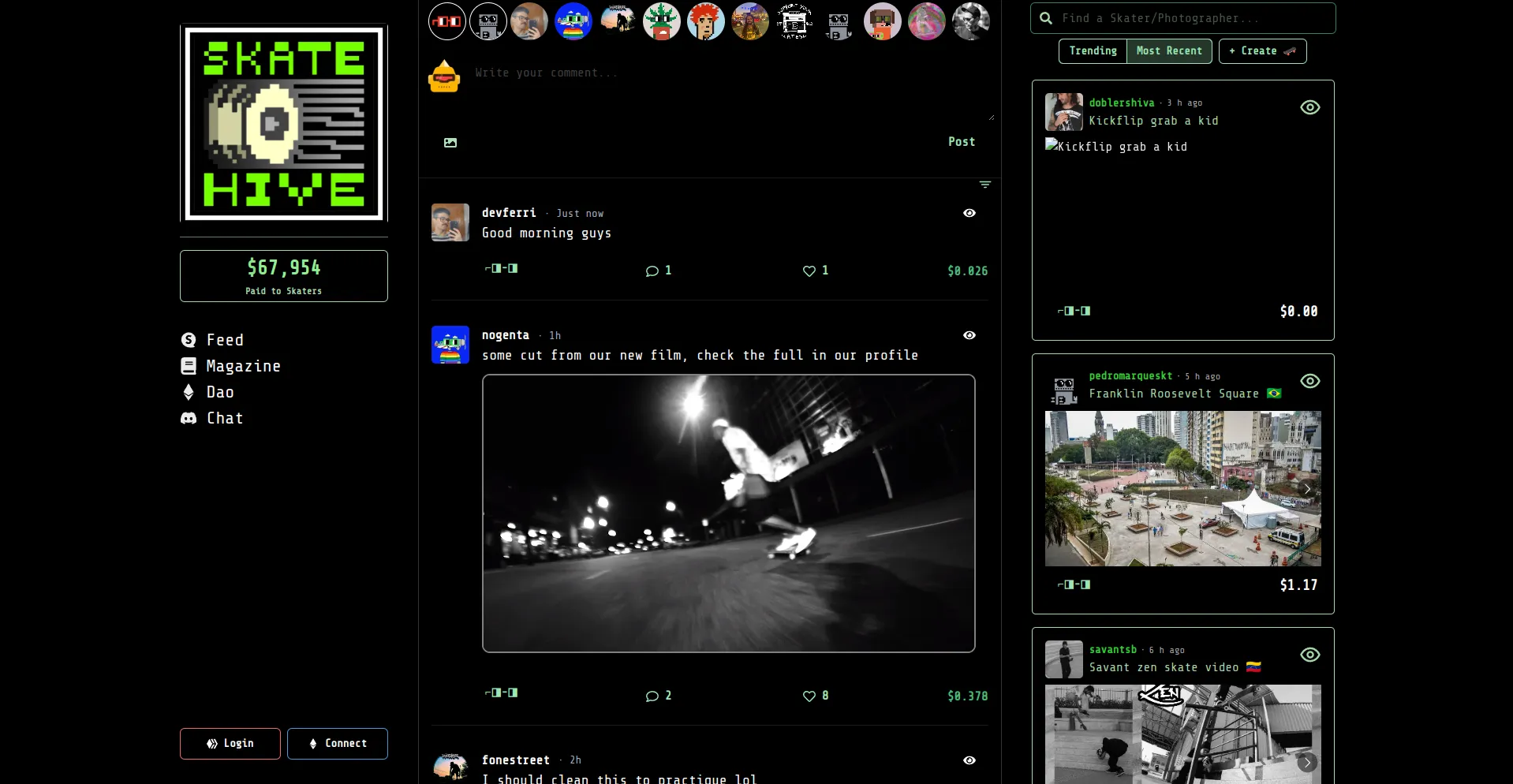This screenshot has width=1513, height=784.
Task: Open Magazine from the sidebar
Action: 243,366
